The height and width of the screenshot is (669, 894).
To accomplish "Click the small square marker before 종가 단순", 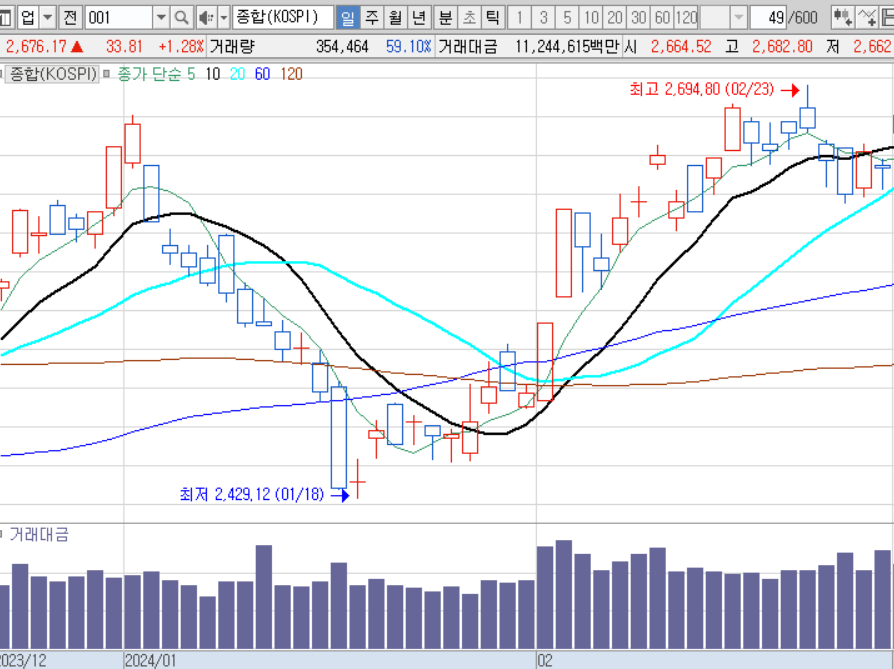I will pyautogui.click(x=107, y=74).
